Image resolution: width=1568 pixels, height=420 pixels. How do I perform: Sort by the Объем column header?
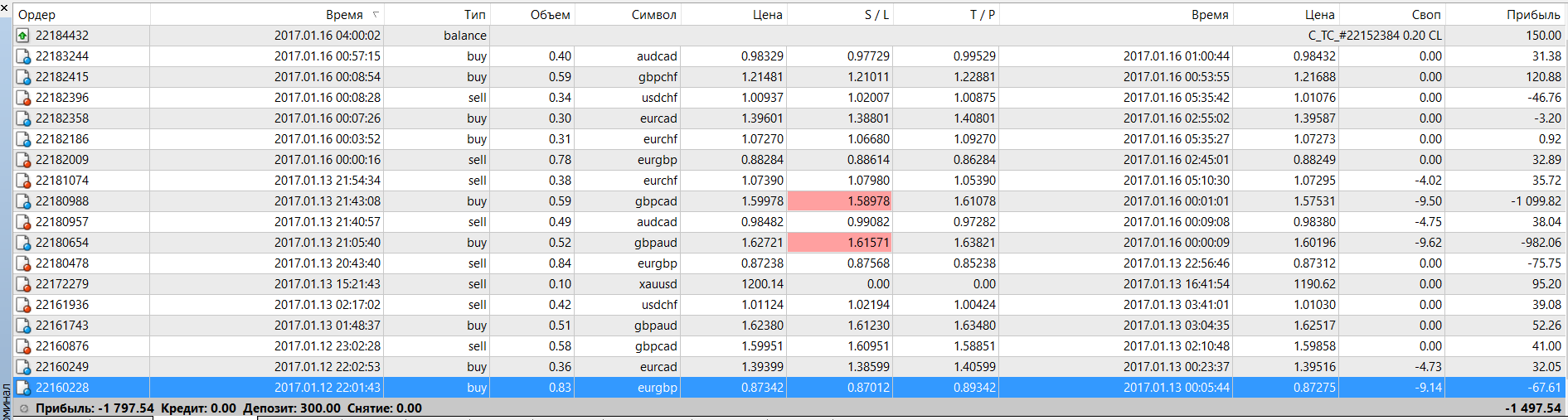(x=532, y=14)
